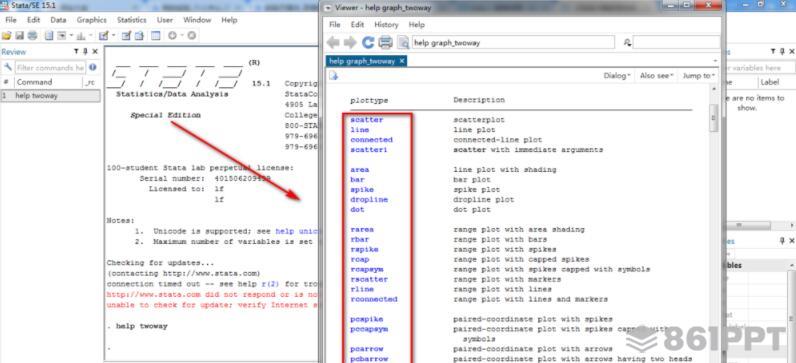This screenshot has width=796, height=363.
Task: Open the connected plottype link
Action: coord(371,140)
